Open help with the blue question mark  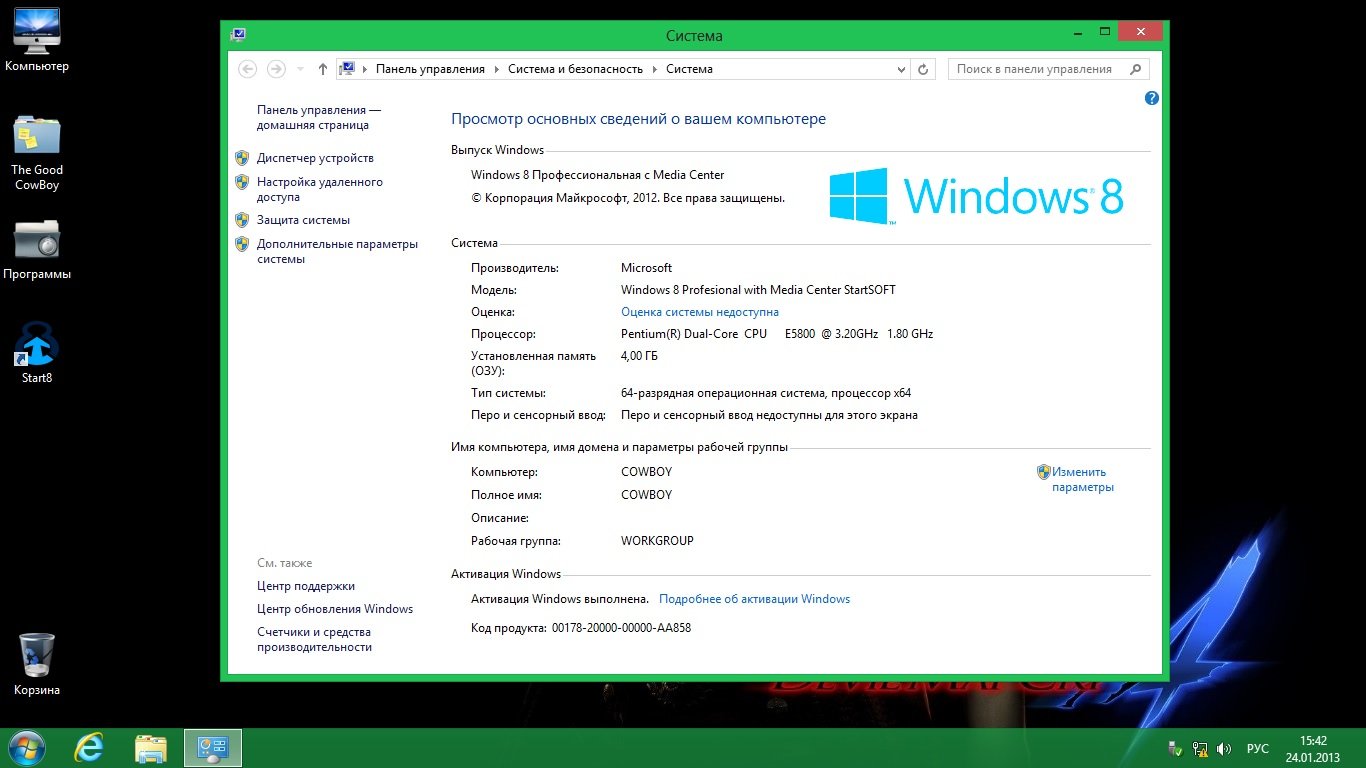point(1152,98)
